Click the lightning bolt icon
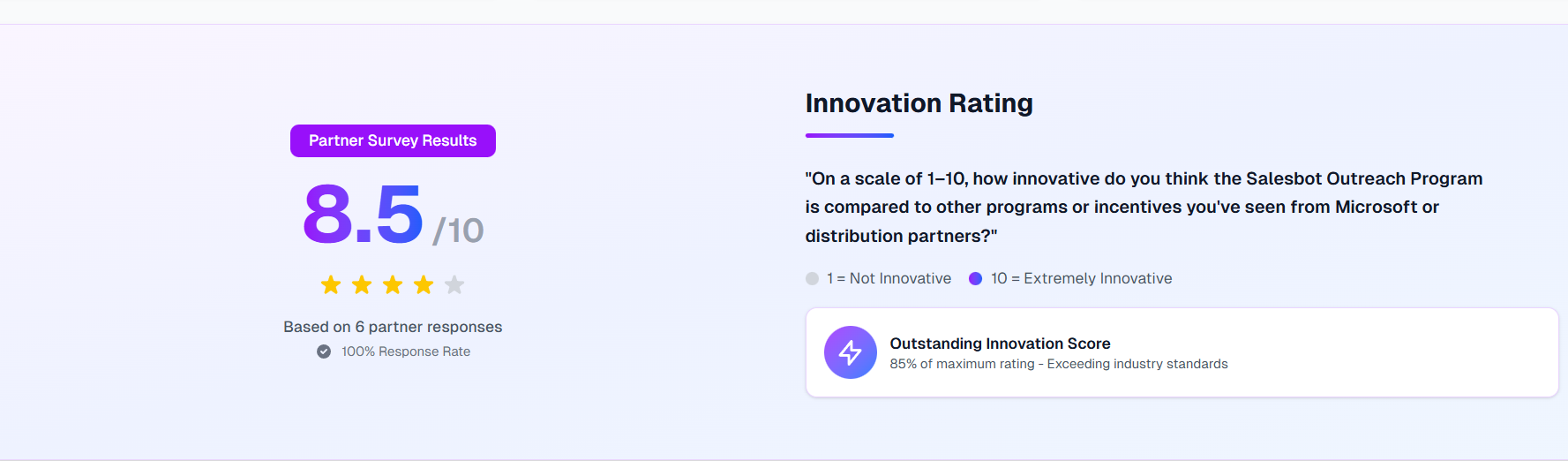This screenshot has height=461, width=1568. pyautogui.click(x=850, y=352)
